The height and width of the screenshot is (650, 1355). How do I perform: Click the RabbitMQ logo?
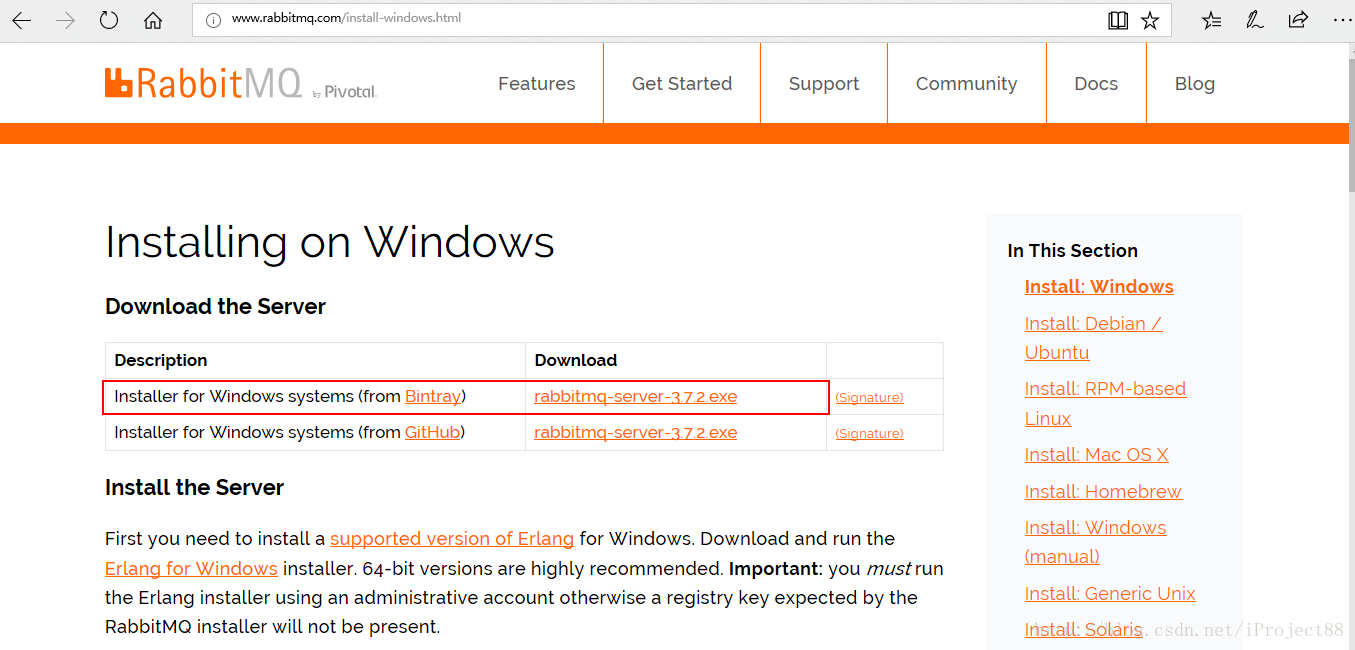tap(240, 83)
